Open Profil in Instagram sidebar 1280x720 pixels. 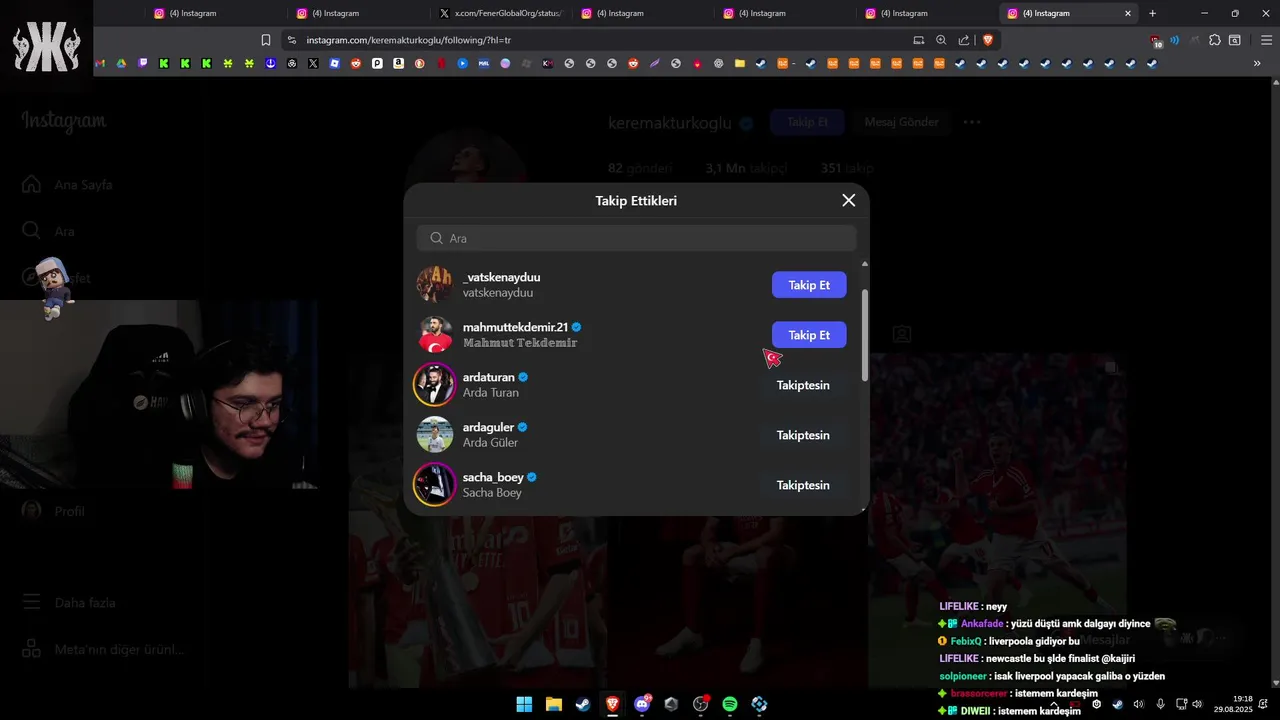53,511
